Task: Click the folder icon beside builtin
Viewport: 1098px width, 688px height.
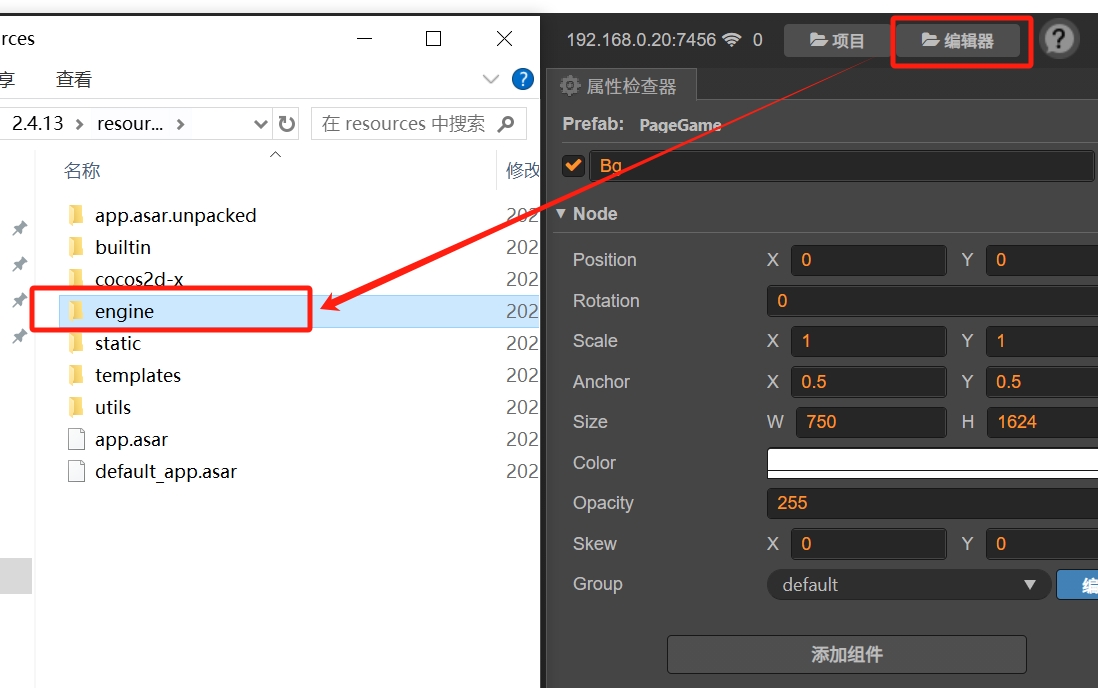Action: pyautogui.click(x=76, y=247)
